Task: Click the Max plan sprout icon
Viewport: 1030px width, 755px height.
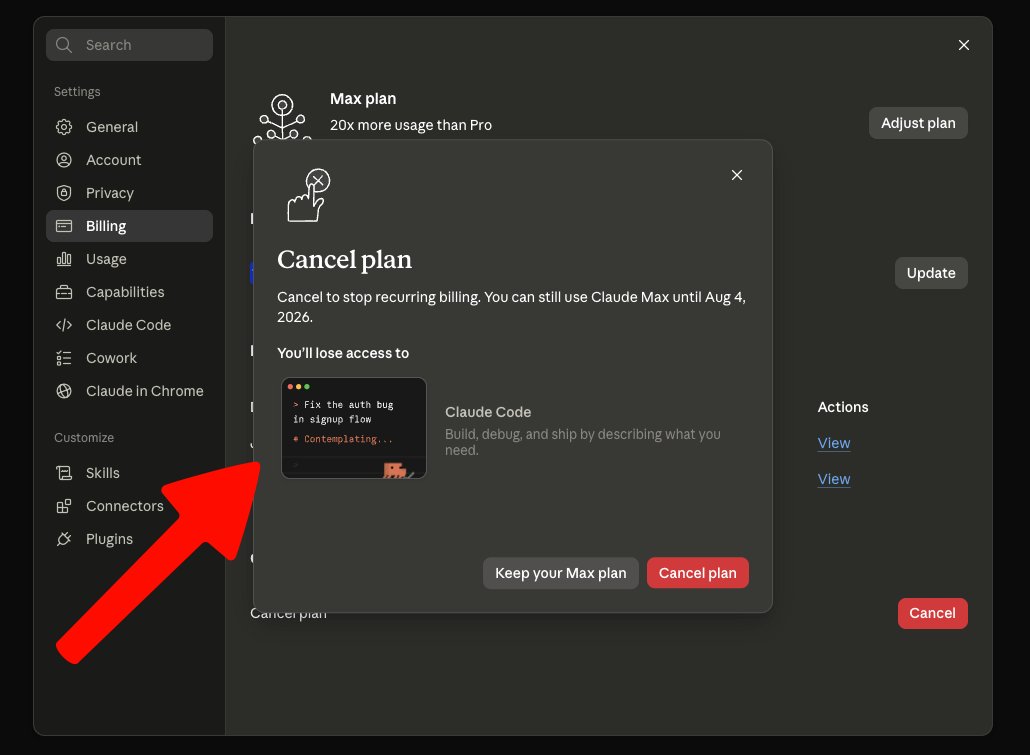Action: (282, 117)
